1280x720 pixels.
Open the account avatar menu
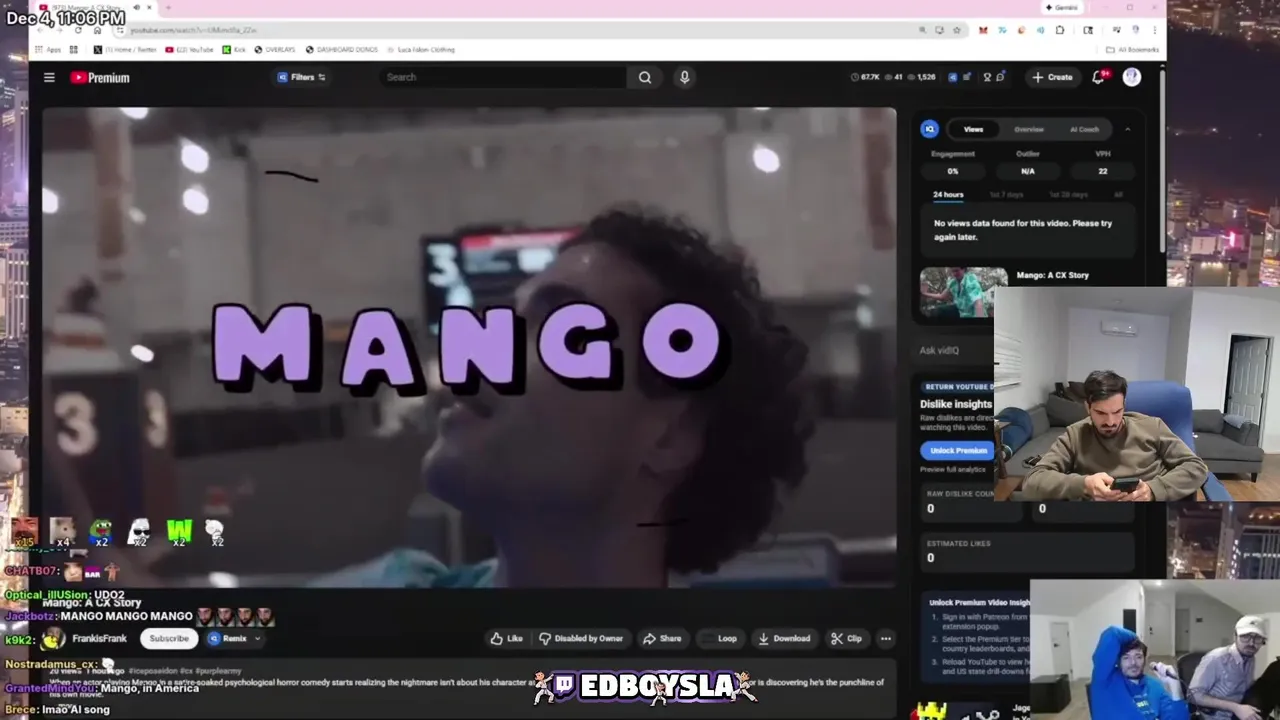point(1132,77)
